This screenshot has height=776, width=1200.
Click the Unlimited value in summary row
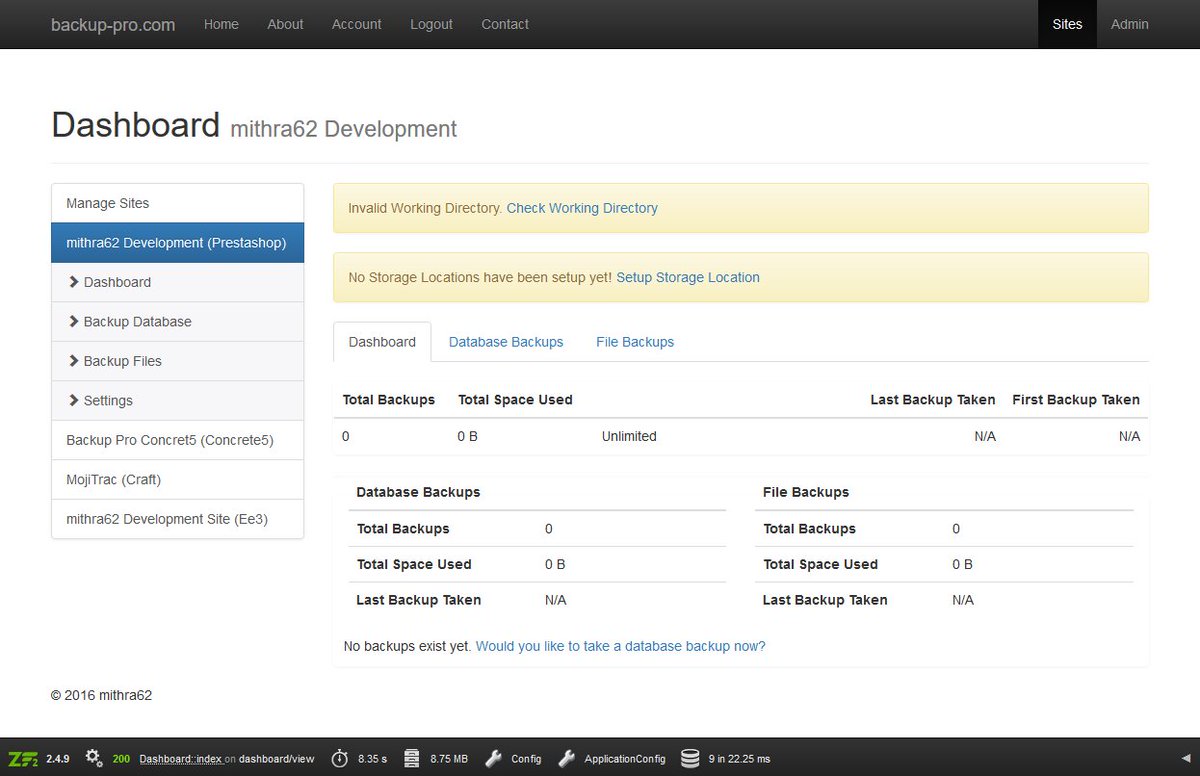click(x=629, y=436)
